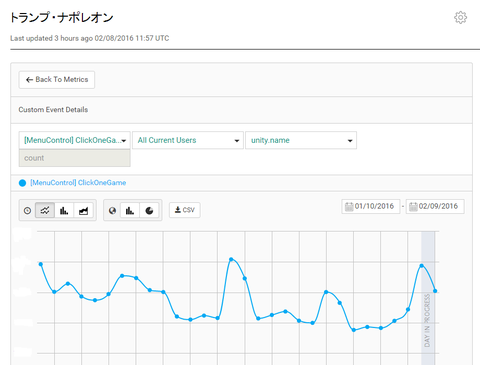Open the settings gear icon
Screen dimensions: 480x365
(x=461, y=17)
